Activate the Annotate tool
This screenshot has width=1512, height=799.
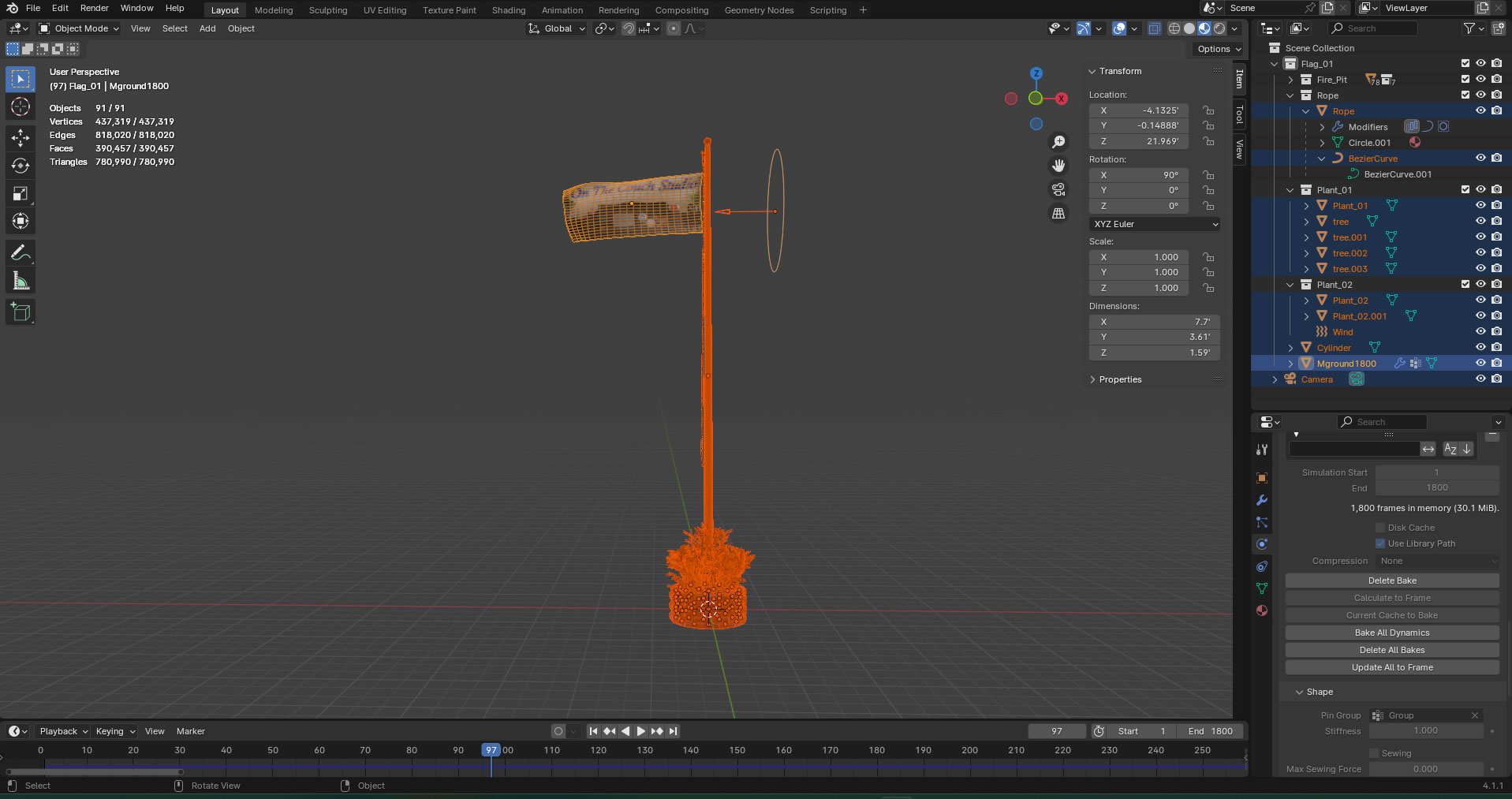21,253
